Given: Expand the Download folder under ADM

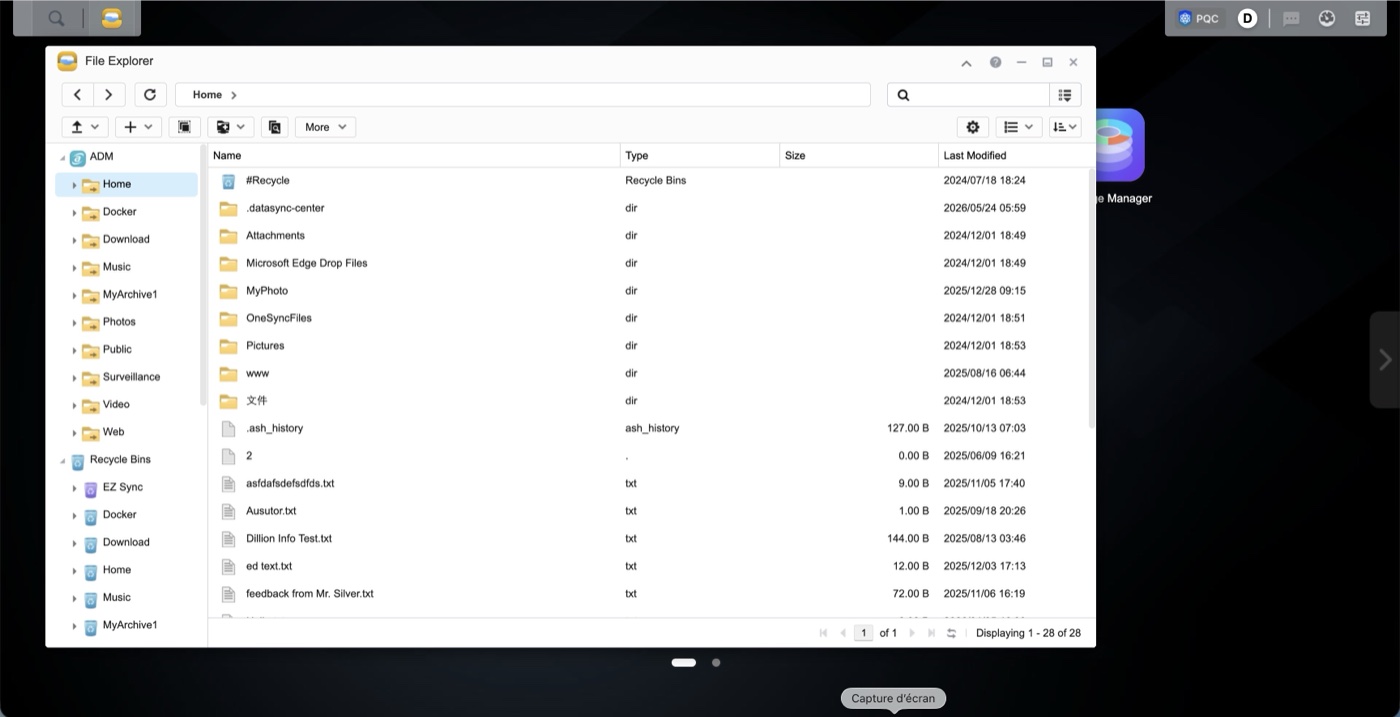Looking at the screenshot, I should click(74, 240).
